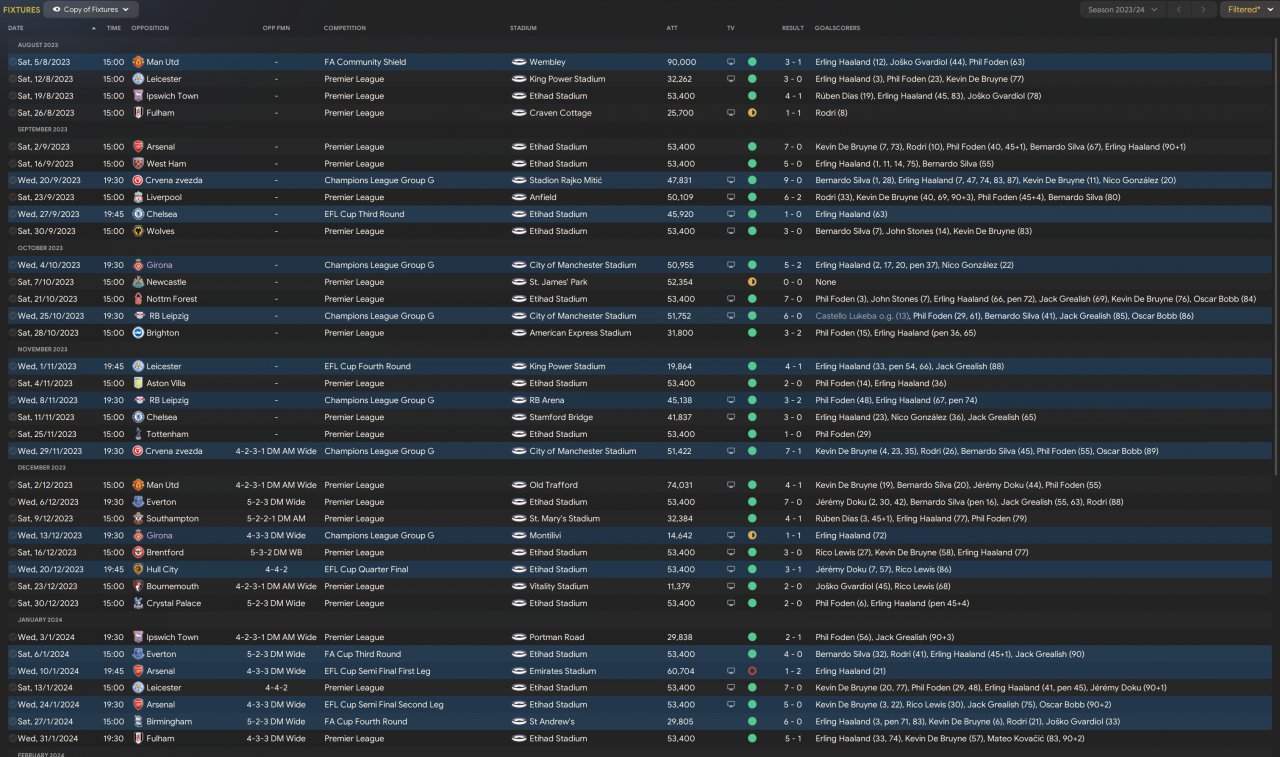Click the Man Utd badge in the FA Community Shield row
This screenshot has height=757, width=1280.
tap(138, 62)
